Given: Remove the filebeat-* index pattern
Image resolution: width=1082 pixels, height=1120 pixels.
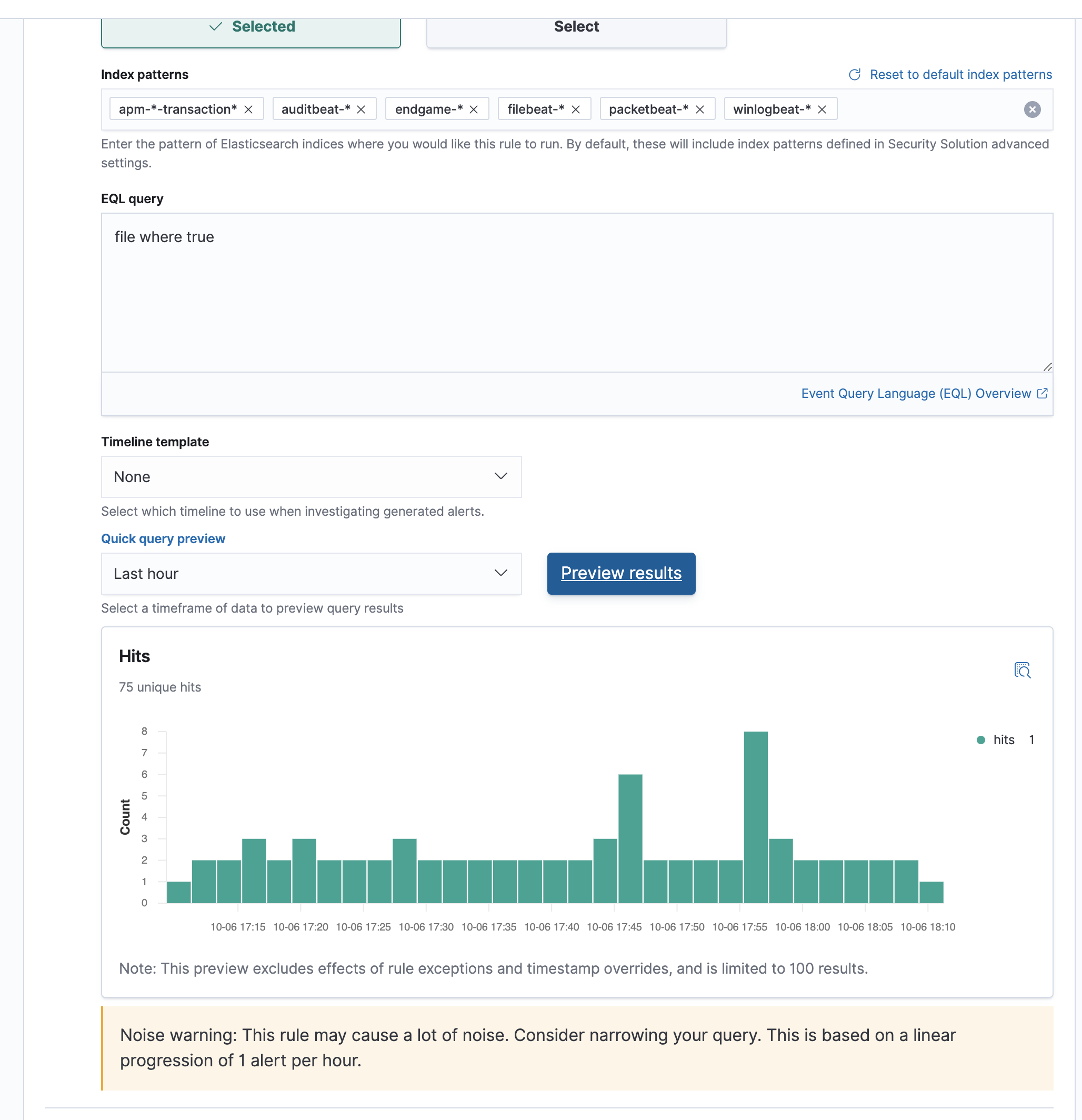Looking at the screenshot, I should (x=576, y=109).
